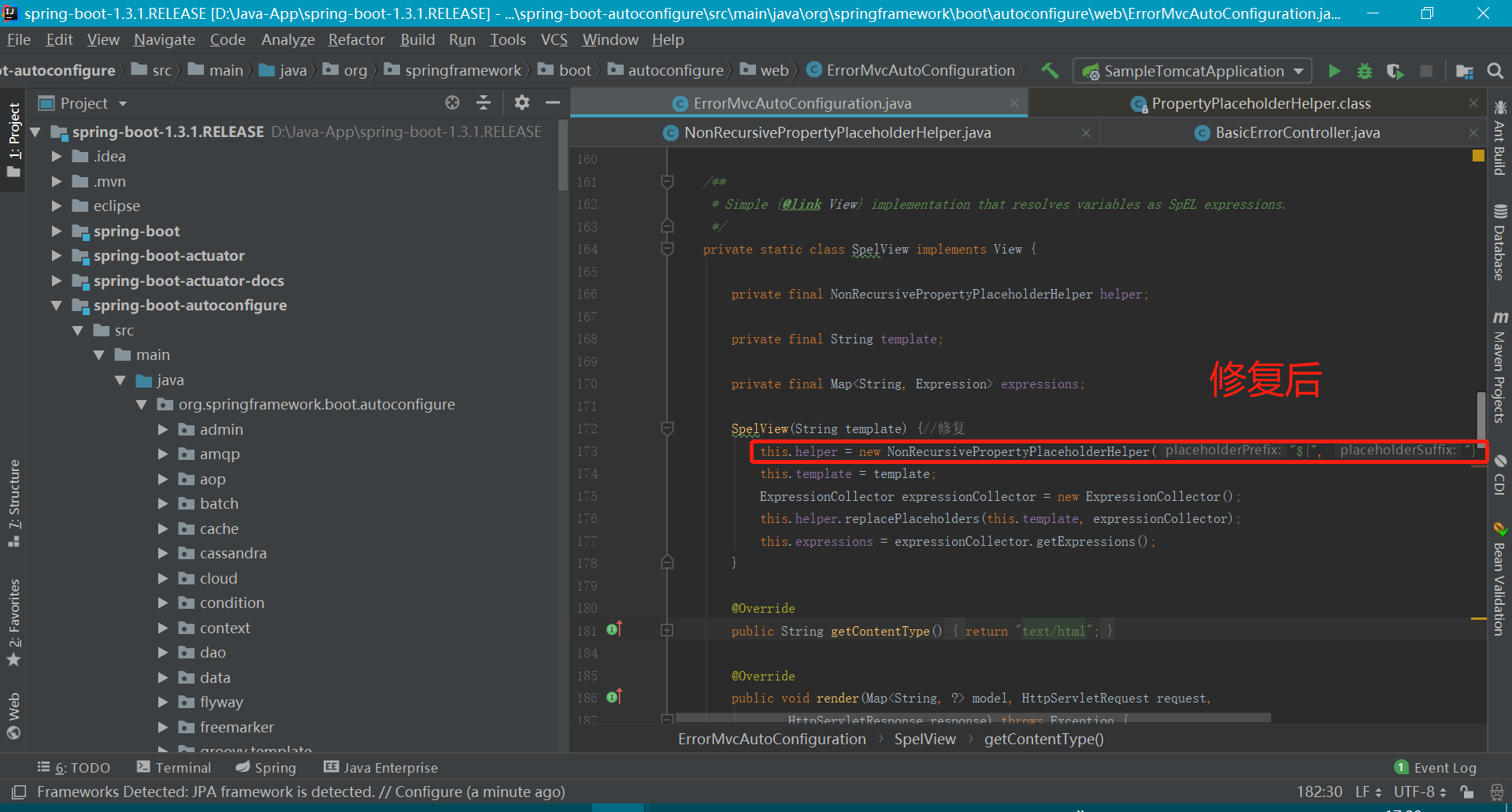Click Scroll from Source target icon

click(452, 102)
